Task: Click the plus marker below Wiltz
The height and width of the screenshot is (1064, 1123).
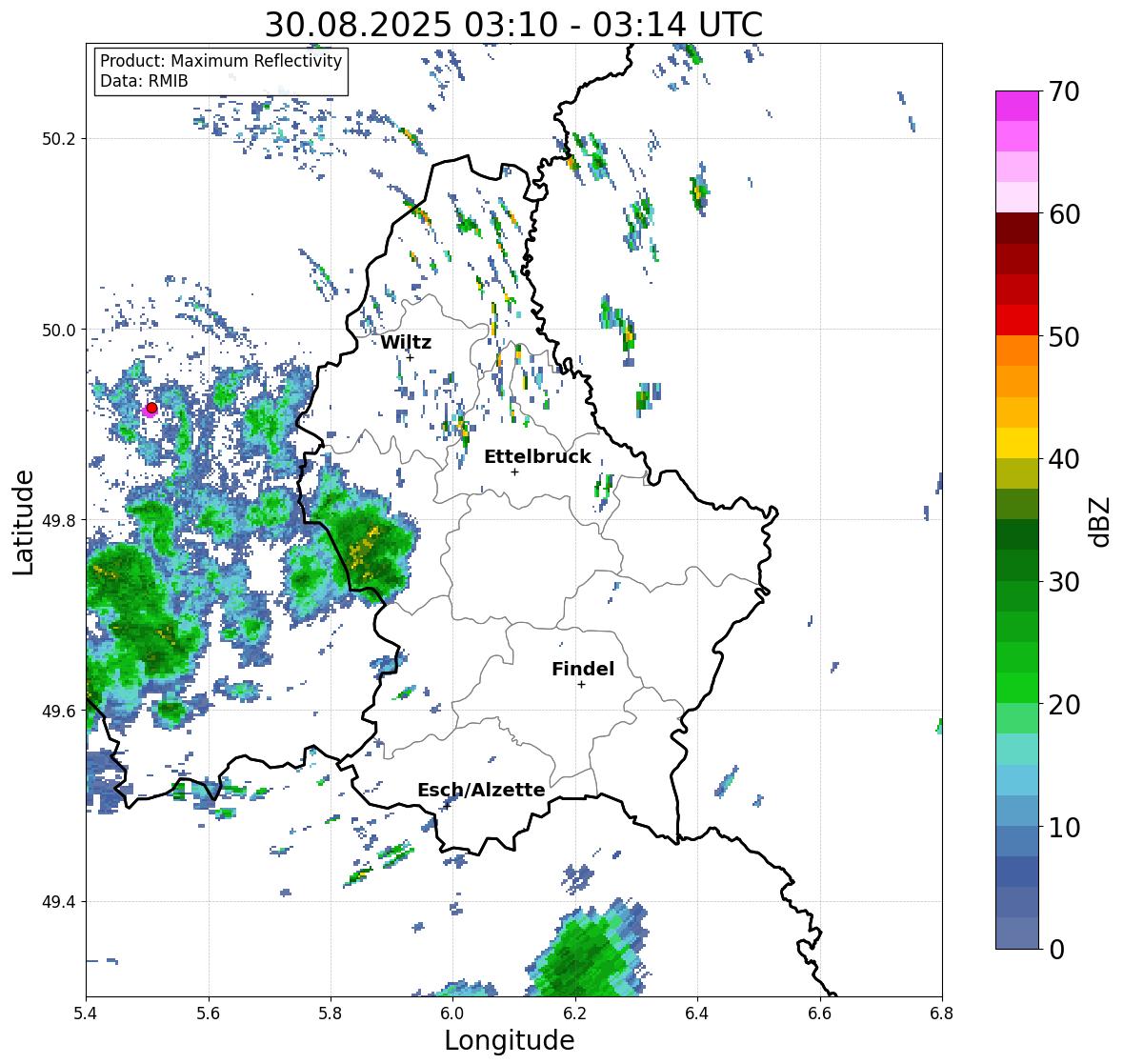Action: pos(410,357)
